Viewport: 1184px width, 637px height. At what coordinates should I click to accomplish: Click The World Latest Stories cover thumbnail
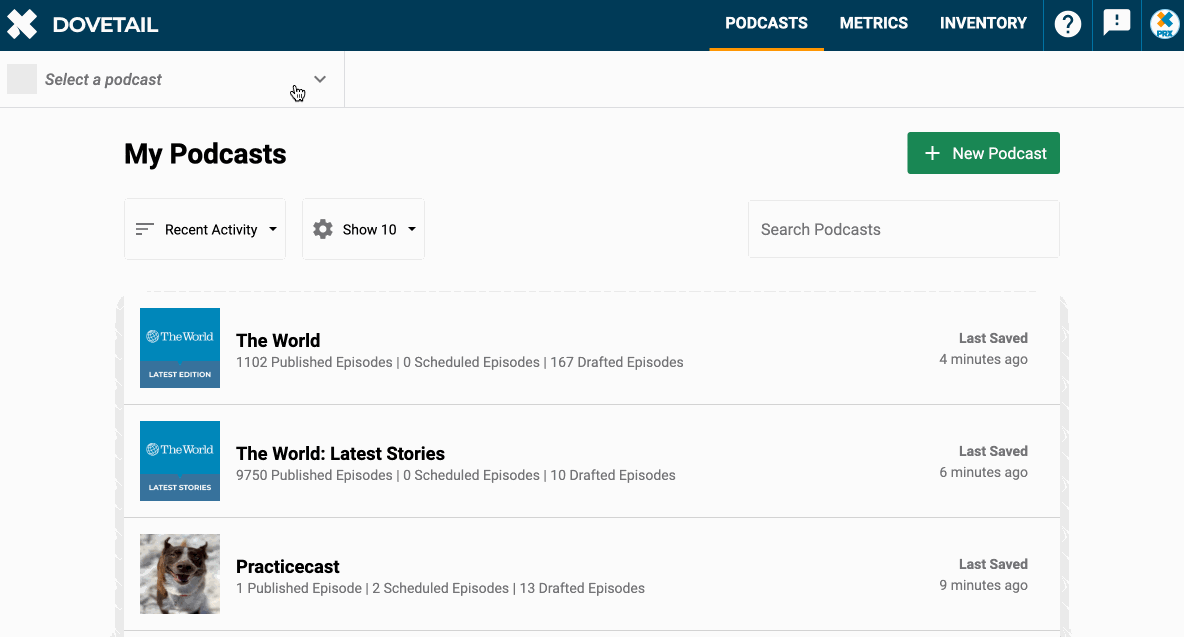pyautogui.click(x=180, y=461)
